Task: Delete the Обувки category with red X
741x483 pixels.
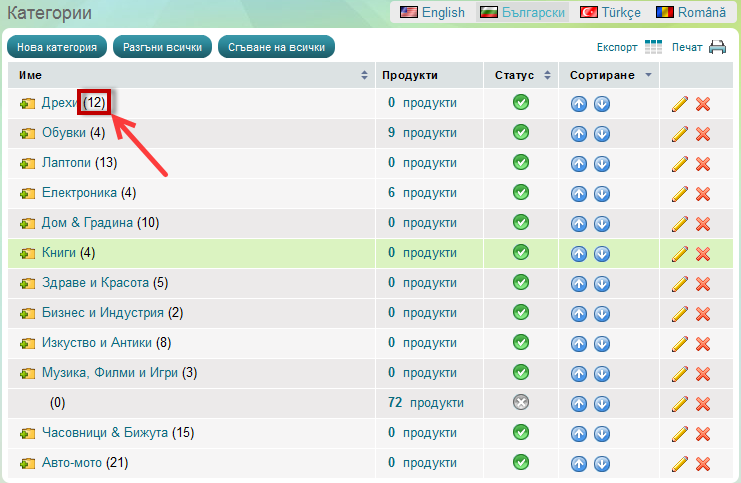Action: click(x=703, y=134)
